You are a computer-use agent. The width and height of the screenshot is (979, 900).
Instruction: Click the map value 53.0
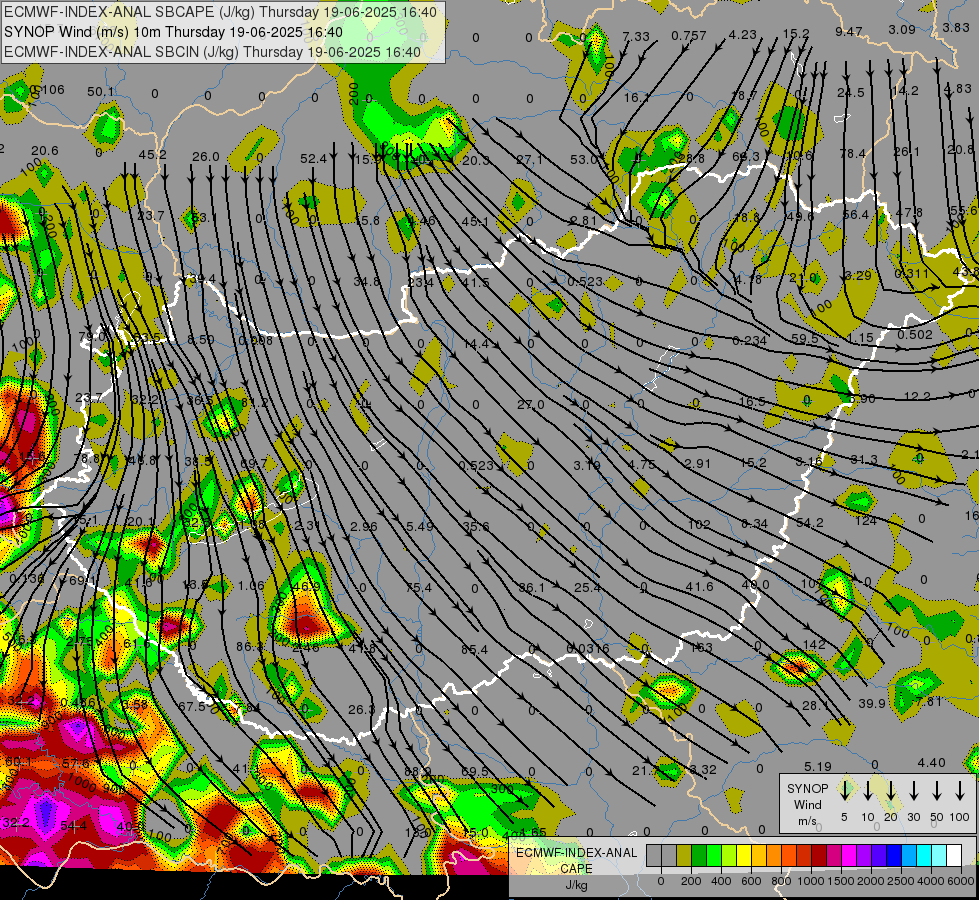point(584,159)
